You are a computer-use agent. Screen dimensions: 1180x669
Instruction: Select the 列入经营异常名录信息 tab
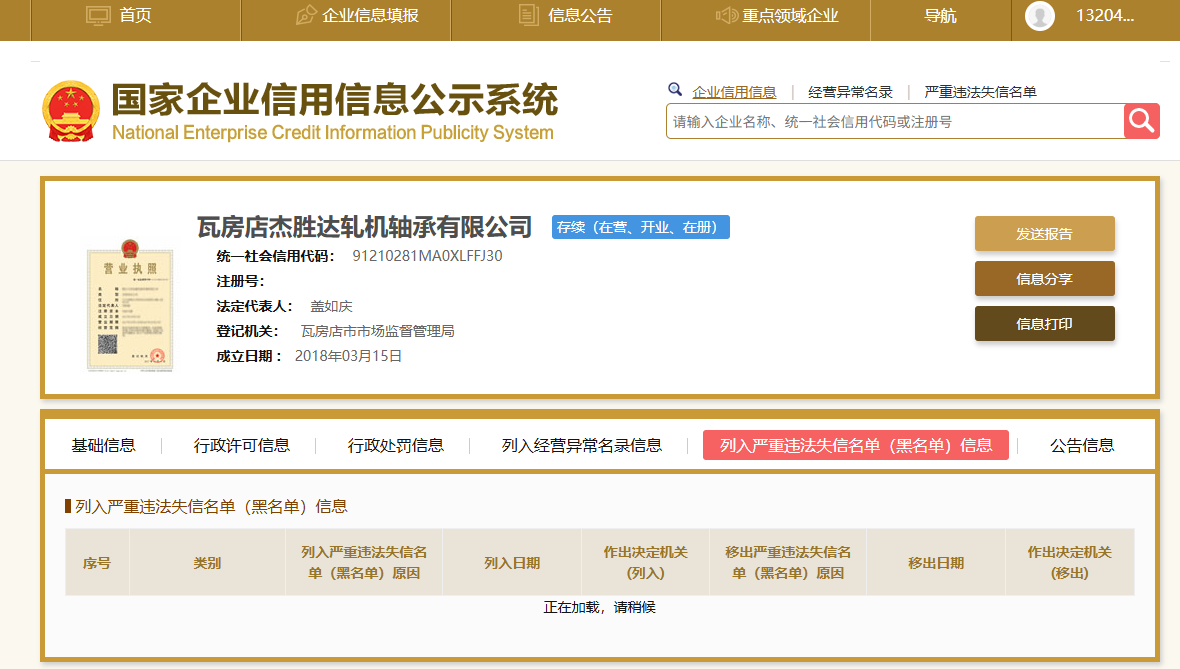[x=582, y=445]
